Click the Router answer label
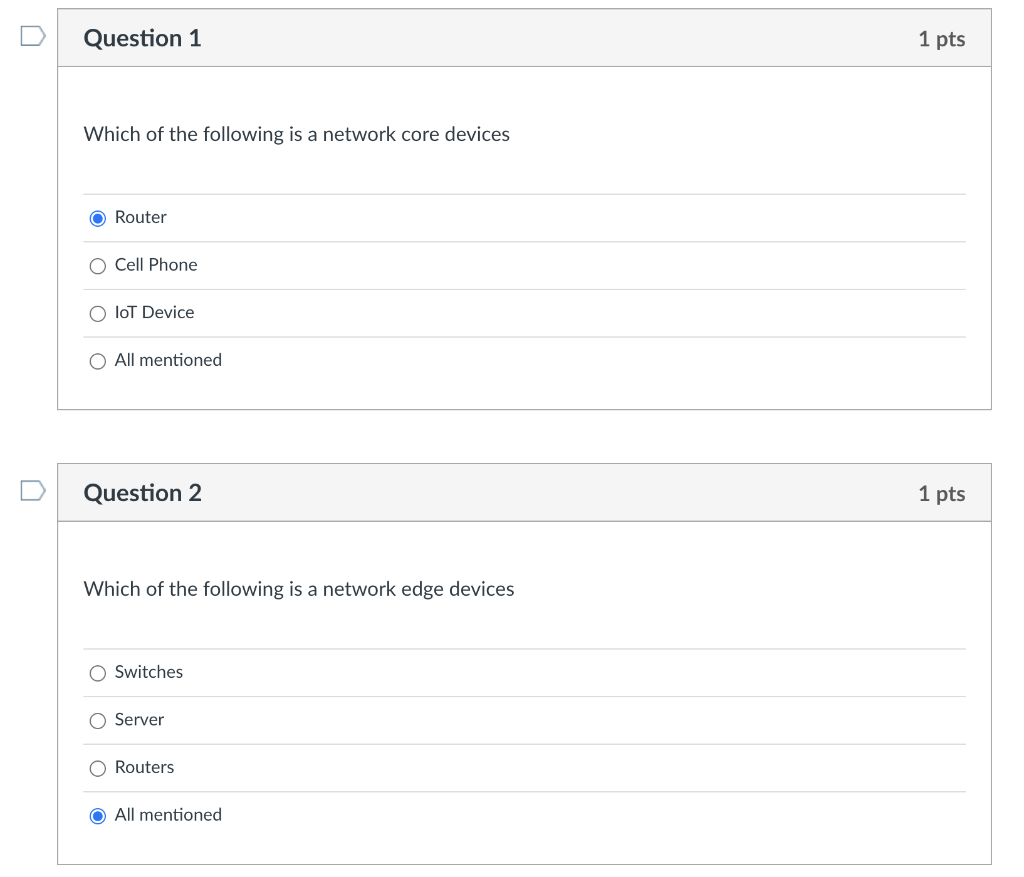 [141, 217]
